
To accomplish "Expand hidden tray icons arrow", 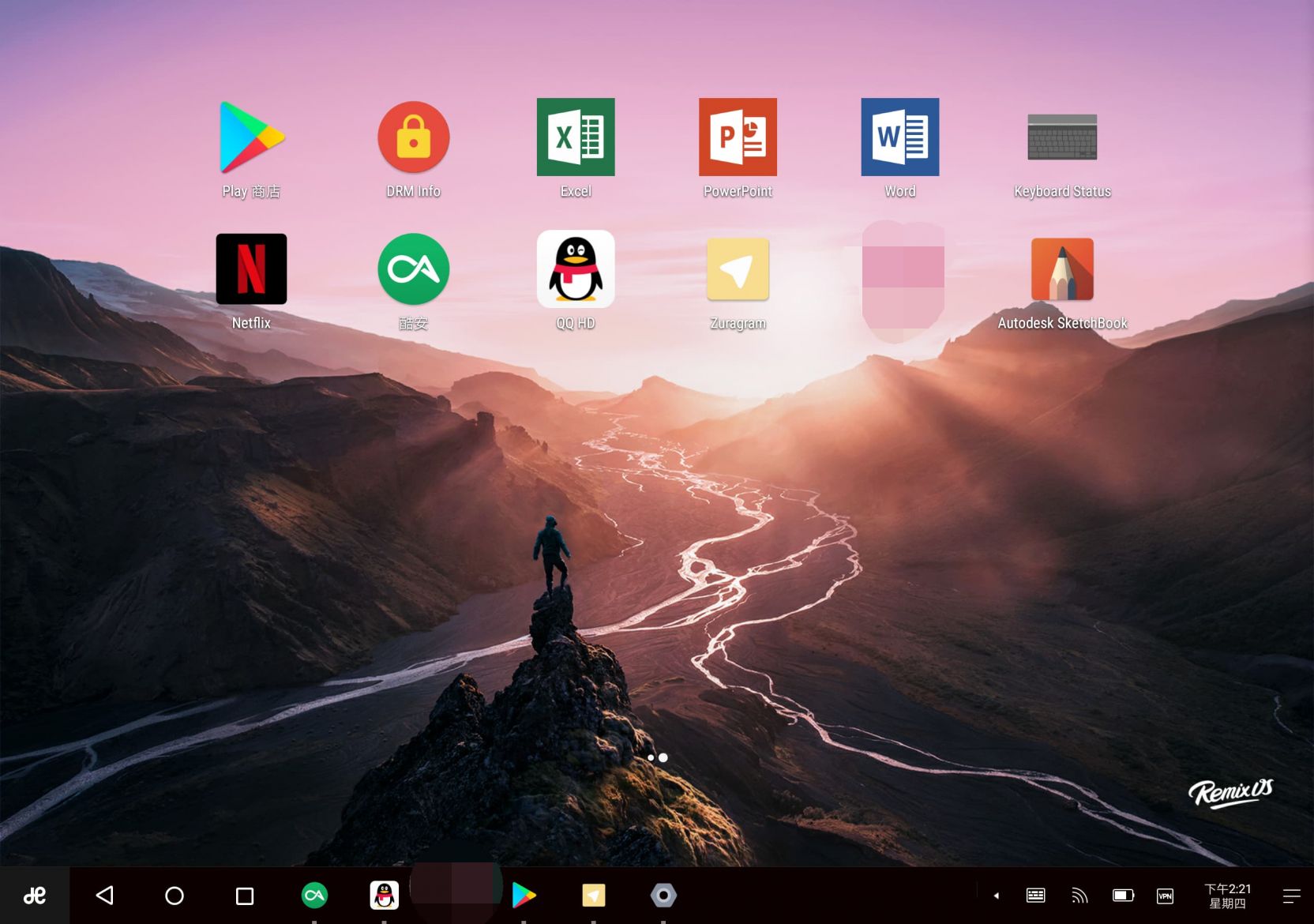I will click(x=997, y=896).
